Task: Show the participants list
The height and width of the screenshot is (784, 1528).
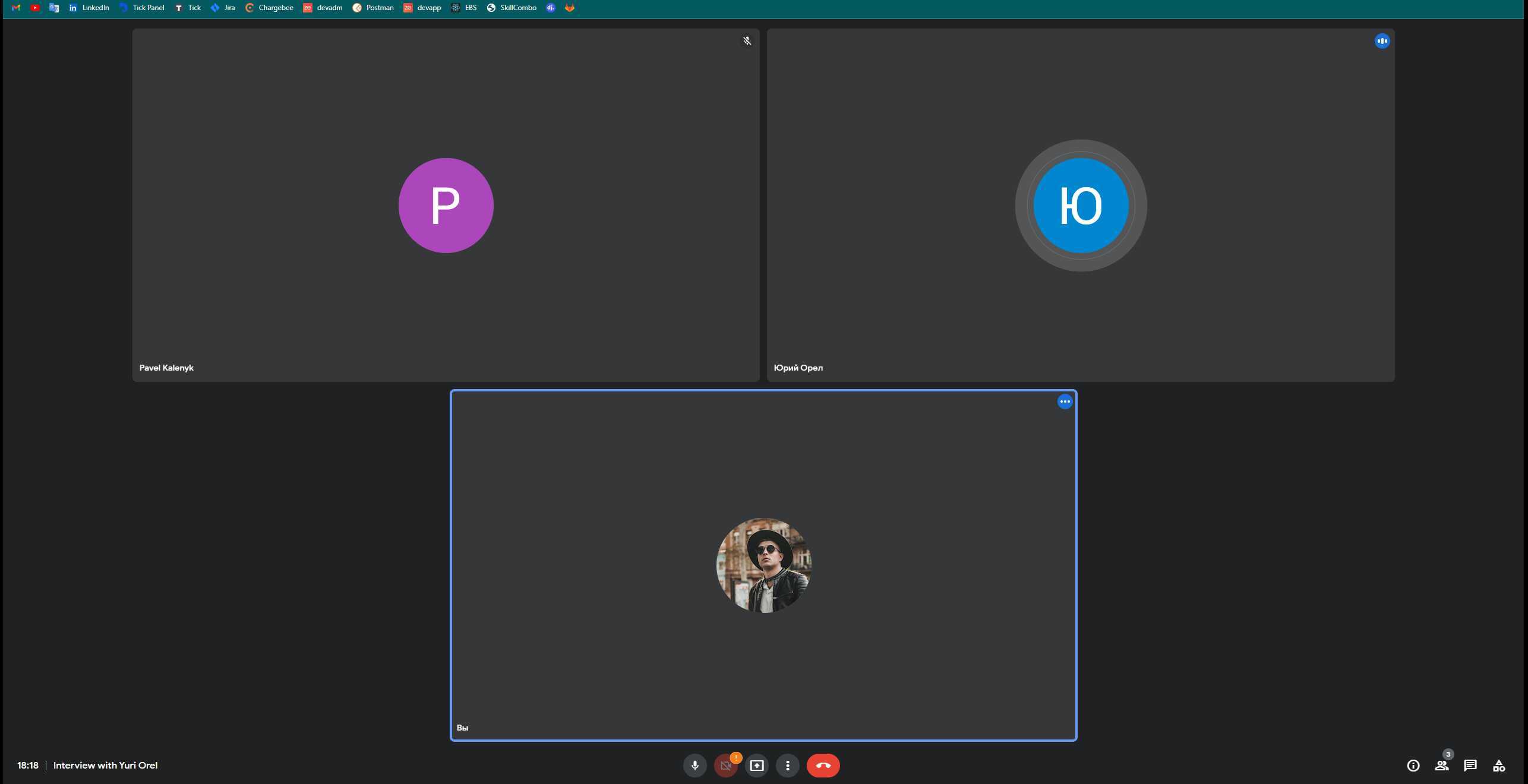Action: coord(1441,766)
